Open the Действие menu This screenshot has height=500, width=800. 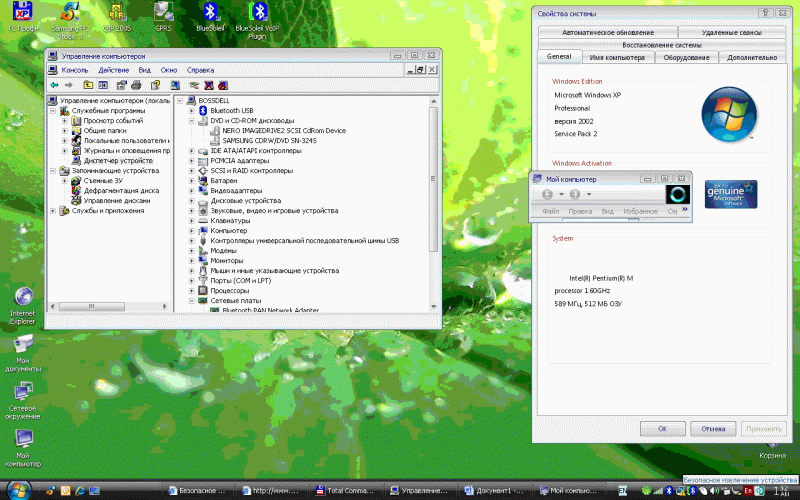[x=113, y=70]
